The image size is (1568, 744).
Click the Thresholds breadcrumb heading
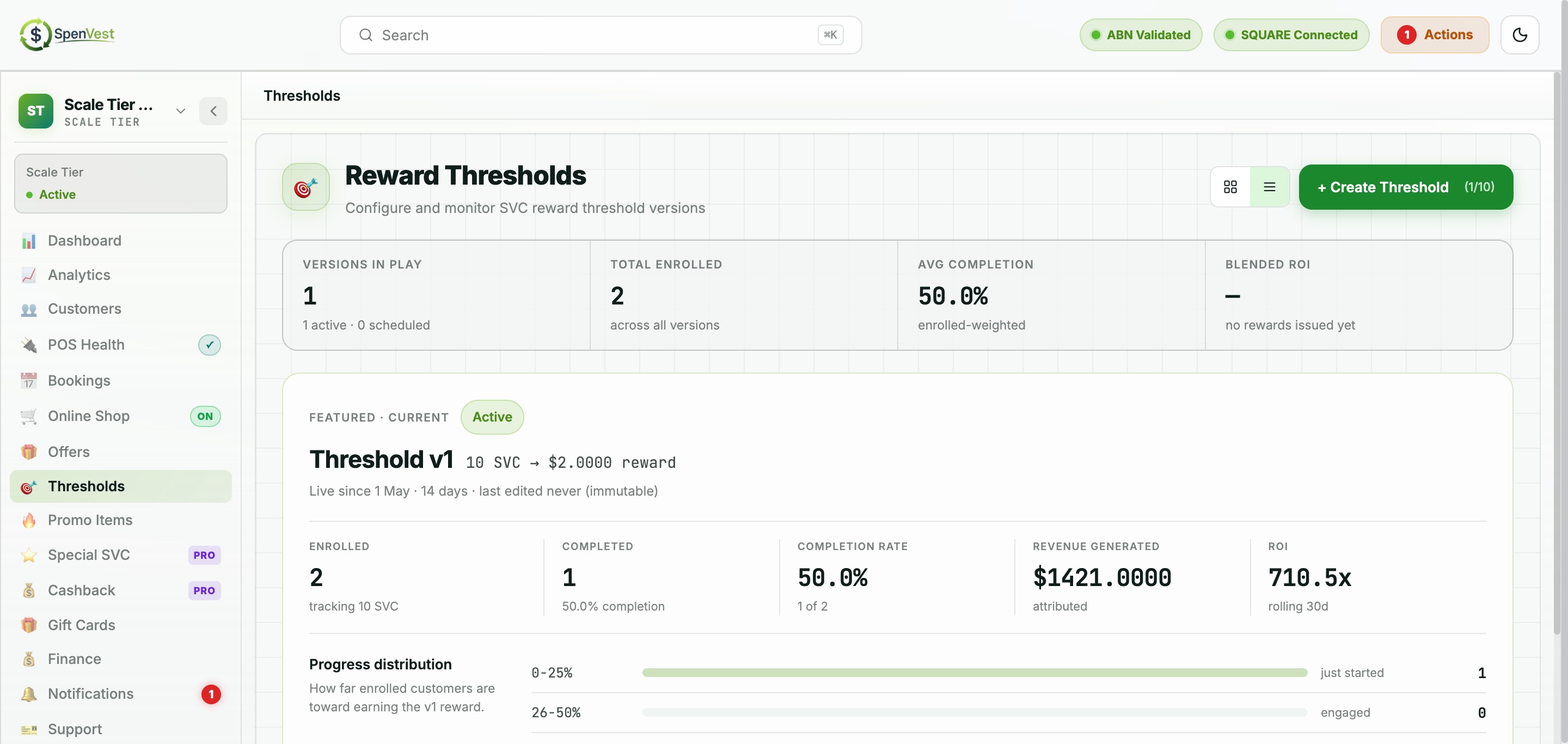pyautogui.click(x=302, y=96)
